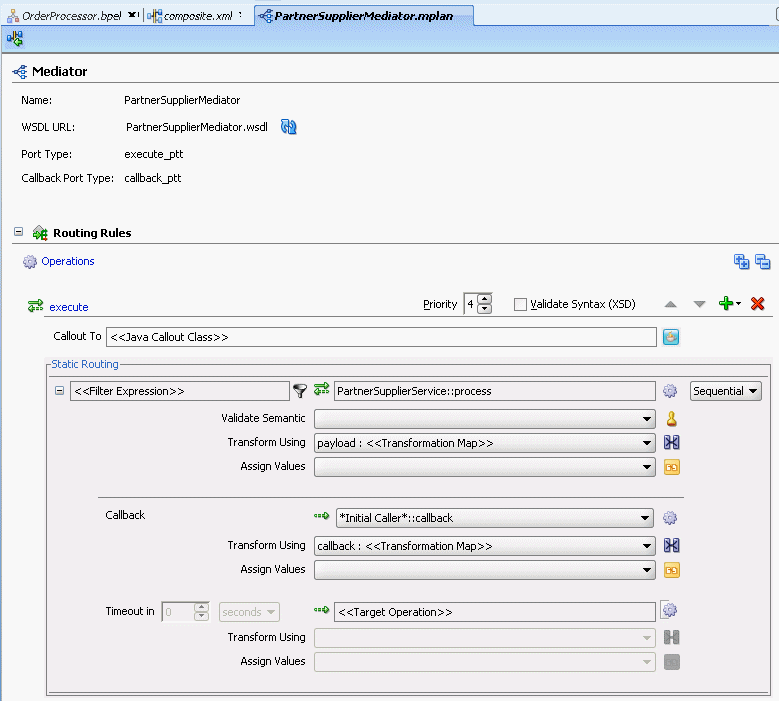Increase Priority value with up spinner
The height and width of the screenshot is (701, 779).
coord(484,299)
